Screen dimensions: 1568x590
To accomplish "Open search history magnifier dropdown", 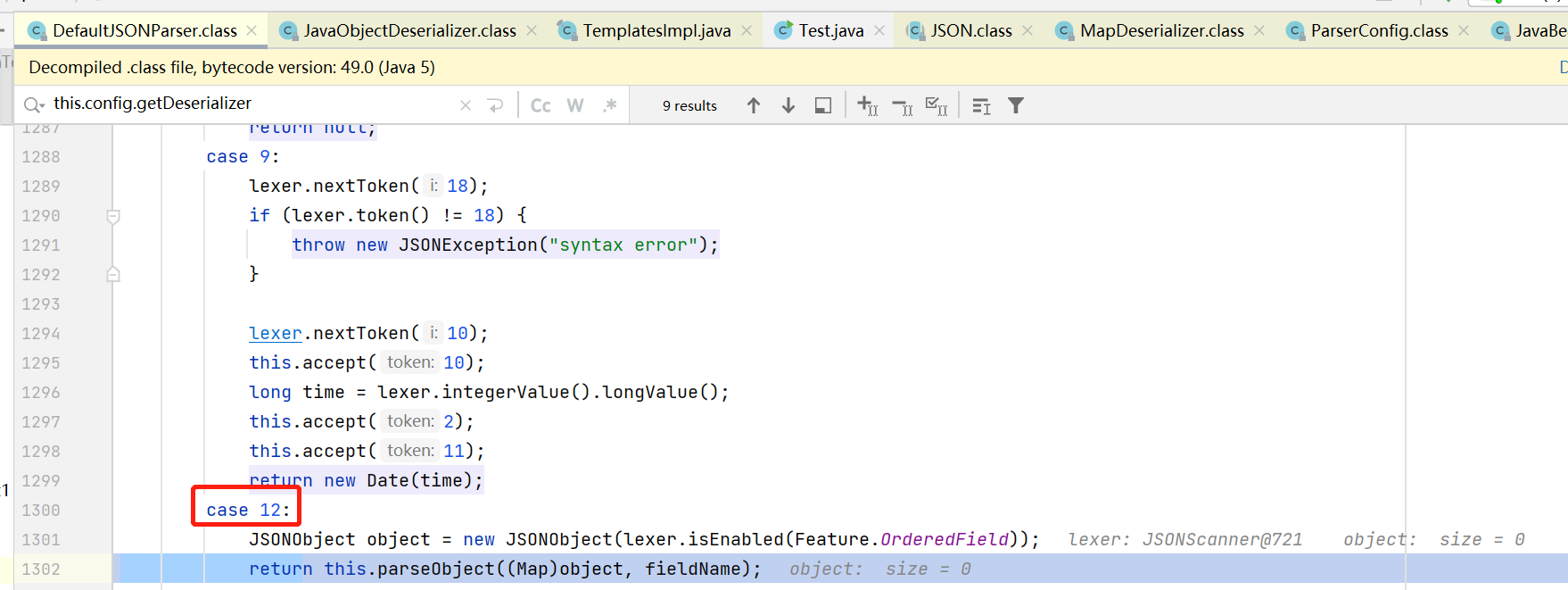I will click(34, 105).
